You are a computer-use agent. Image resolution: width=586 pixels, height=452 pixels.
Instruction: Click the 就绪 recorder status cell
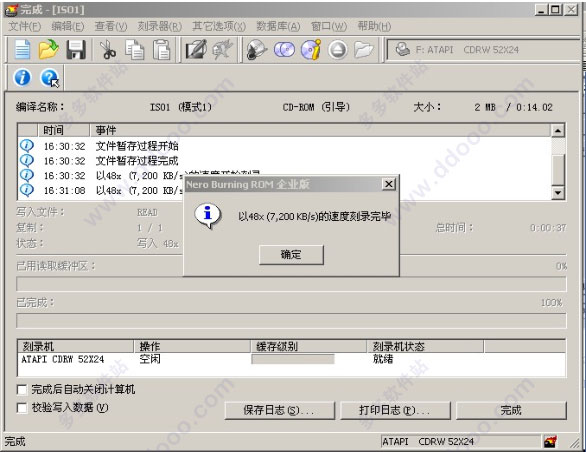tap(383, 359)
